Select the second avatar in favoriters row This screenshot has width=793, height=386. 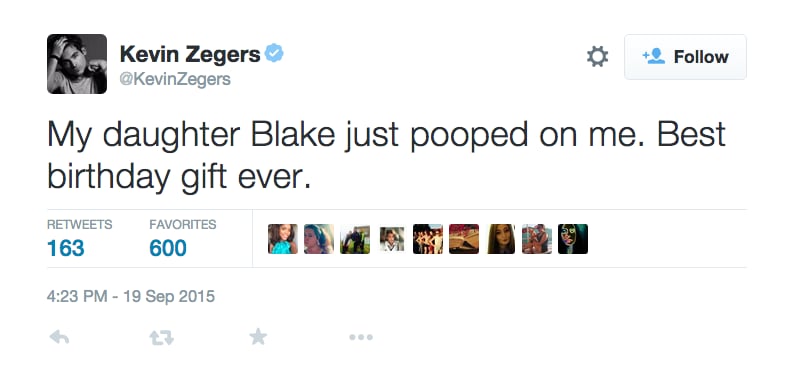(319, 239)
